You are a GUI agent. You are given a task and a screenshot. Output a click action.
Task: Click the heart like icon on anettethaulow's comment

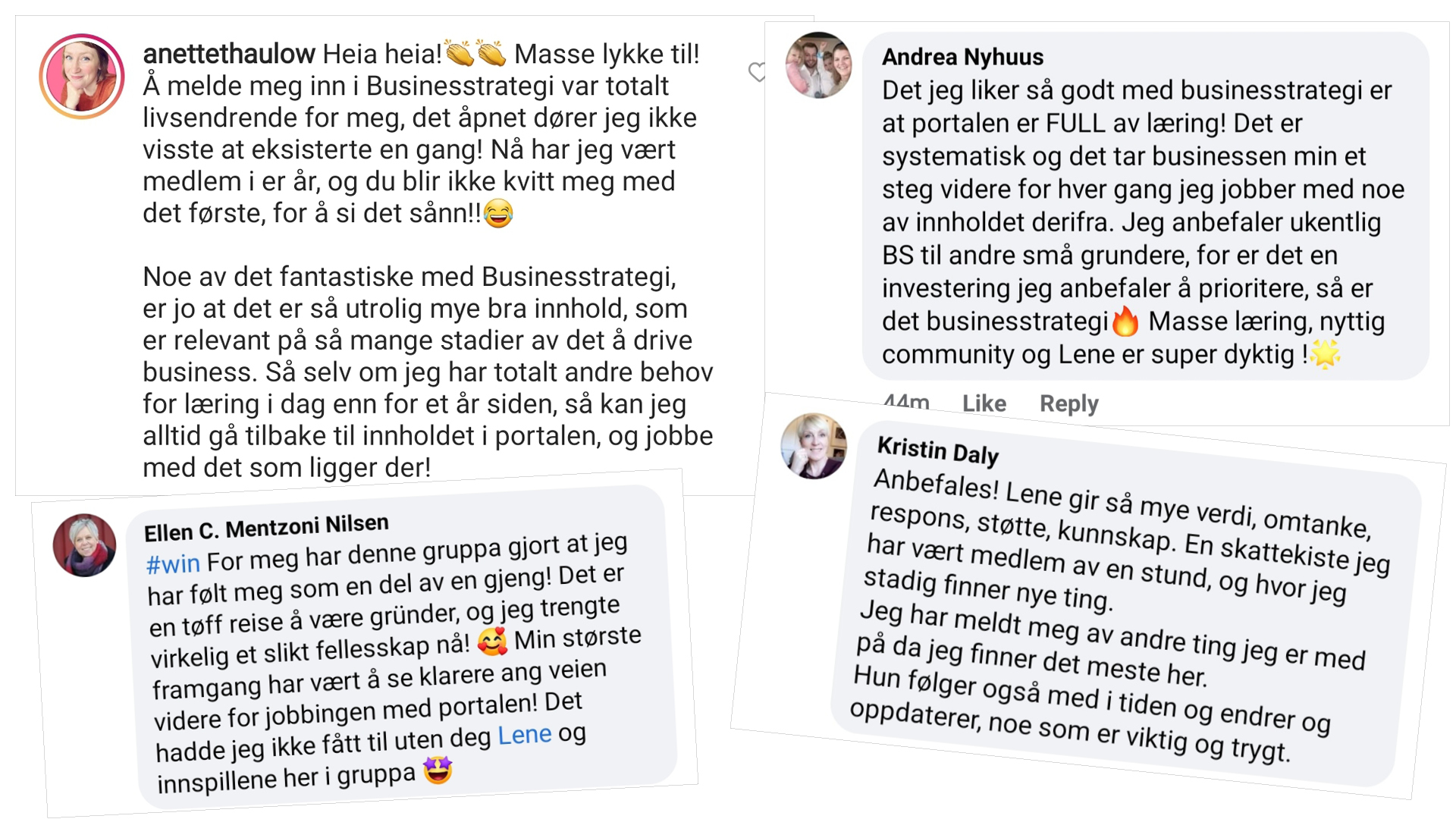coord(757,72)
